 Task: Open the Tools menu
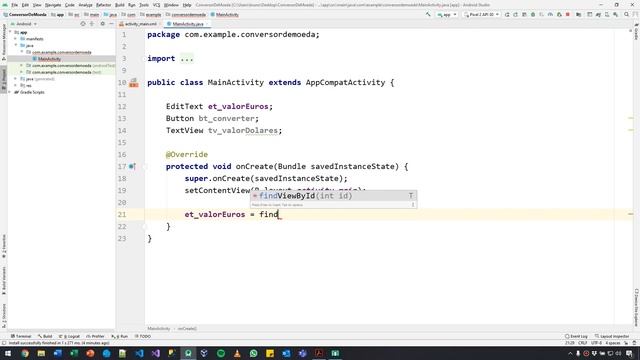point(144,5)
